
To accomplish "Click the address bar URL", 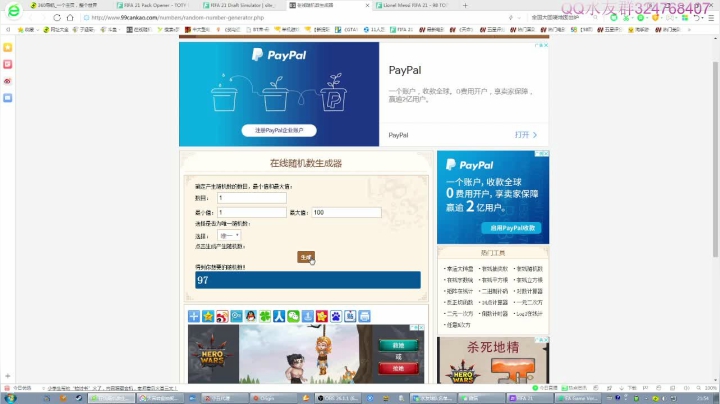I will [x=178, y=17].
